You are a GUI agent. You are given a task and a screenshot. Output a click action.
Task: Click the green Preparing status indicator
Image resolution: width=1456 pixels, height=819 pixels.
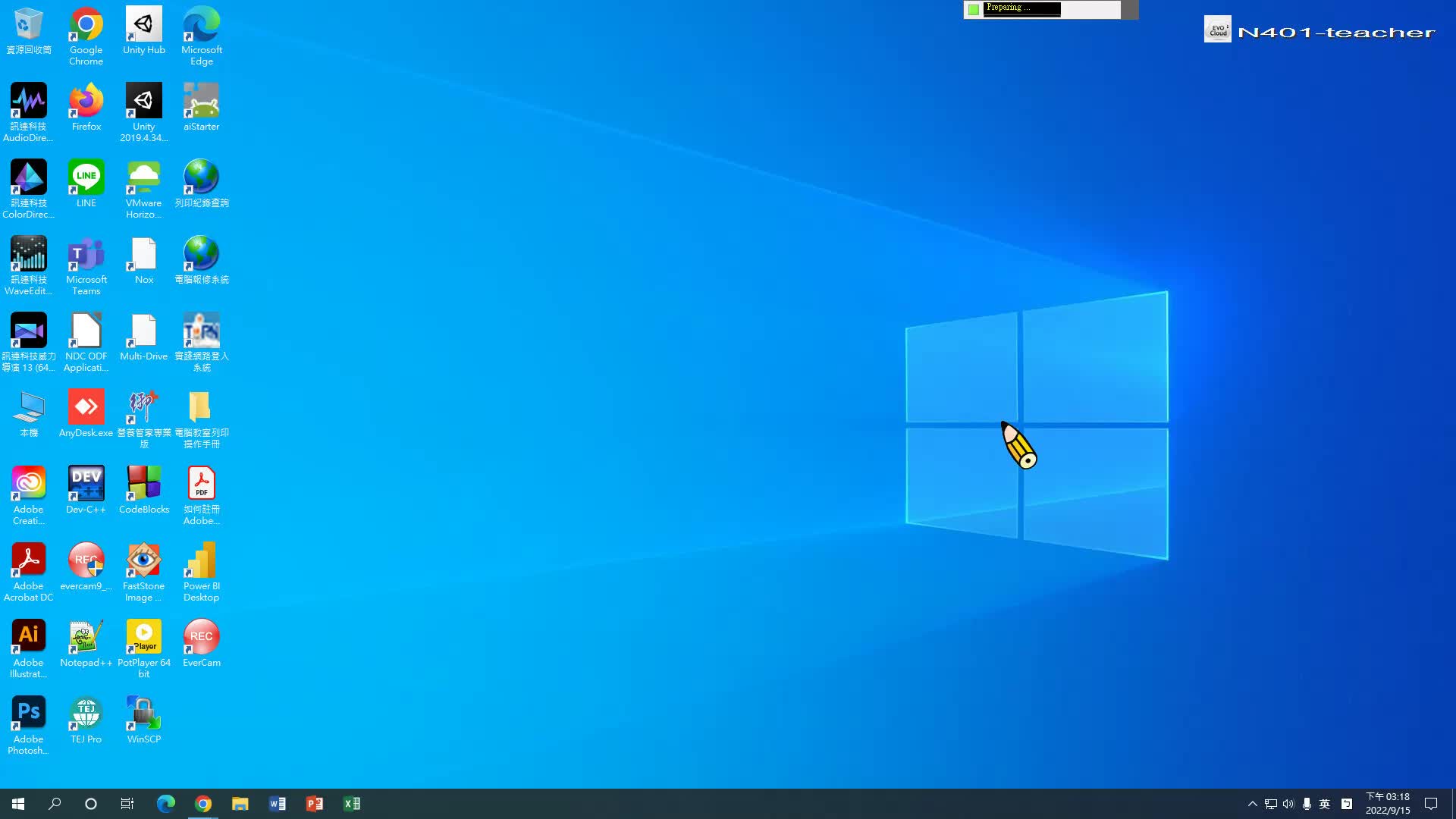pos(974,9)
